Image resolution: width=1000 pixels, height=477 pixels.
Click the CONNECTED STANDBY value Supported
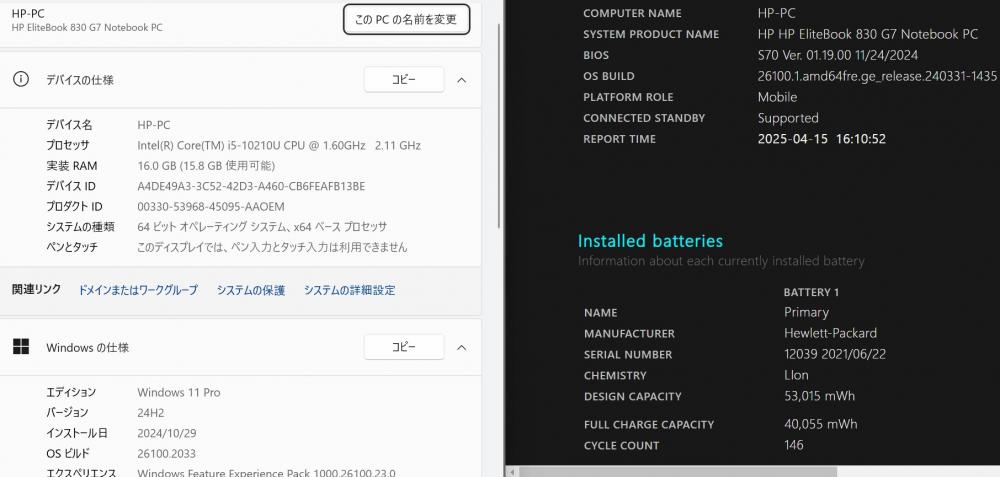788,118
